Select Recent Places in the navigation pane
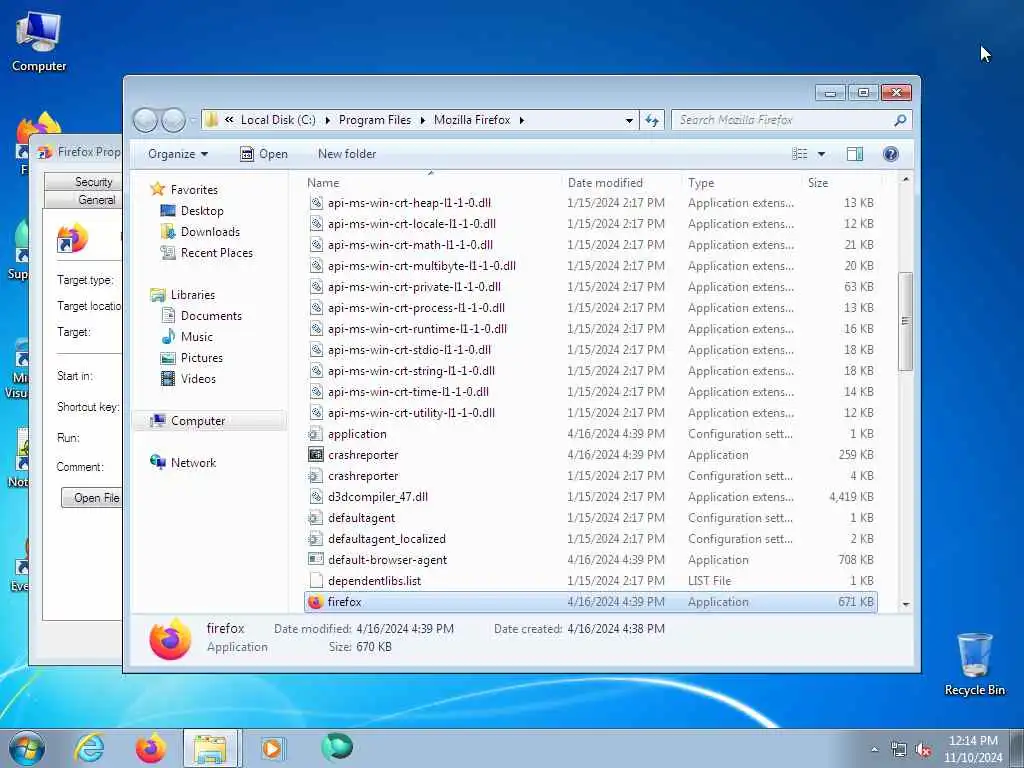 tap(216, 253)
